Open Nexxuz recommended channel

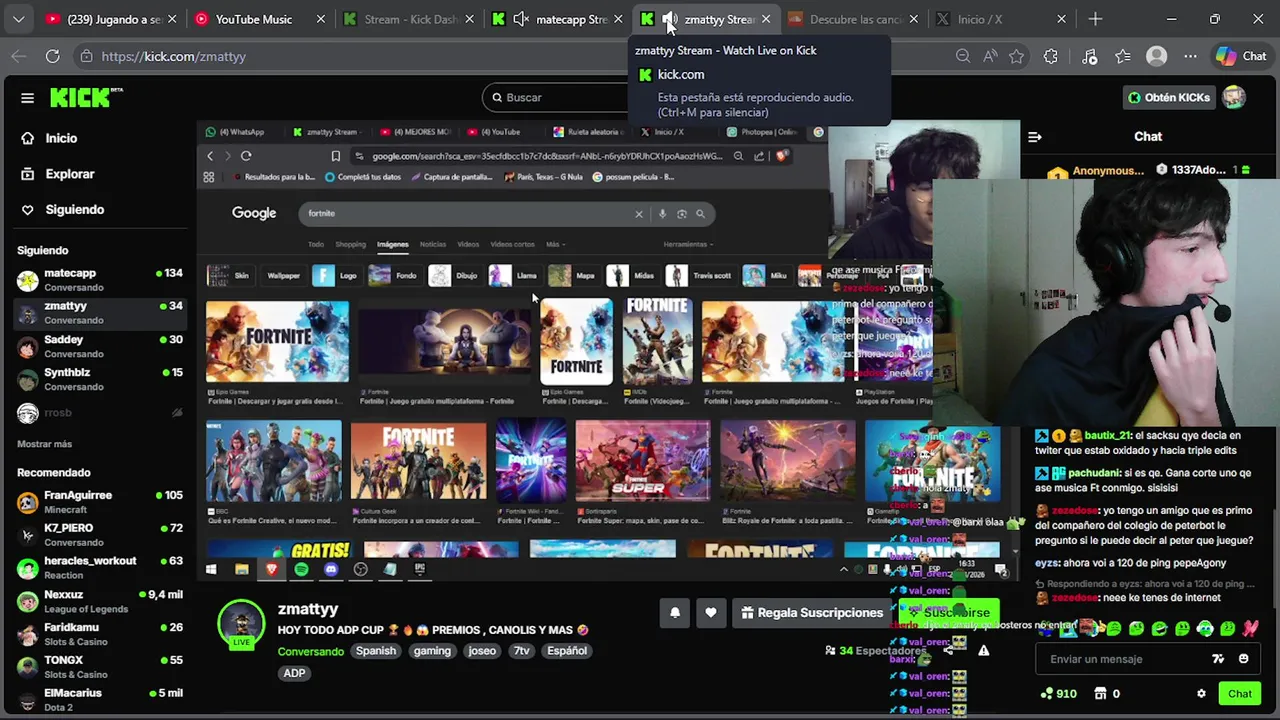point(100,601)
